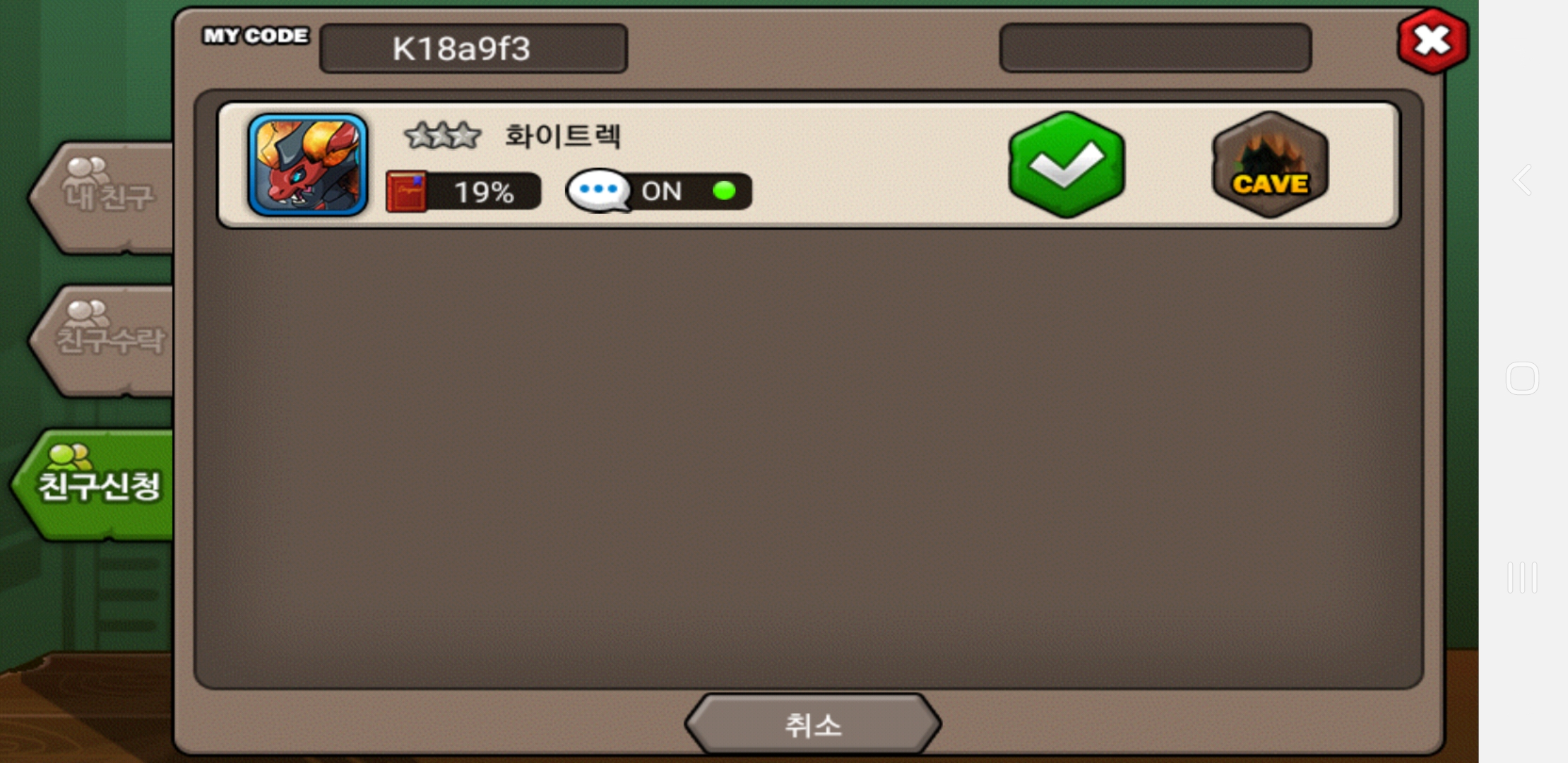
Task: Focus the empty friend code input box
Action: [x=1156, y=47]
